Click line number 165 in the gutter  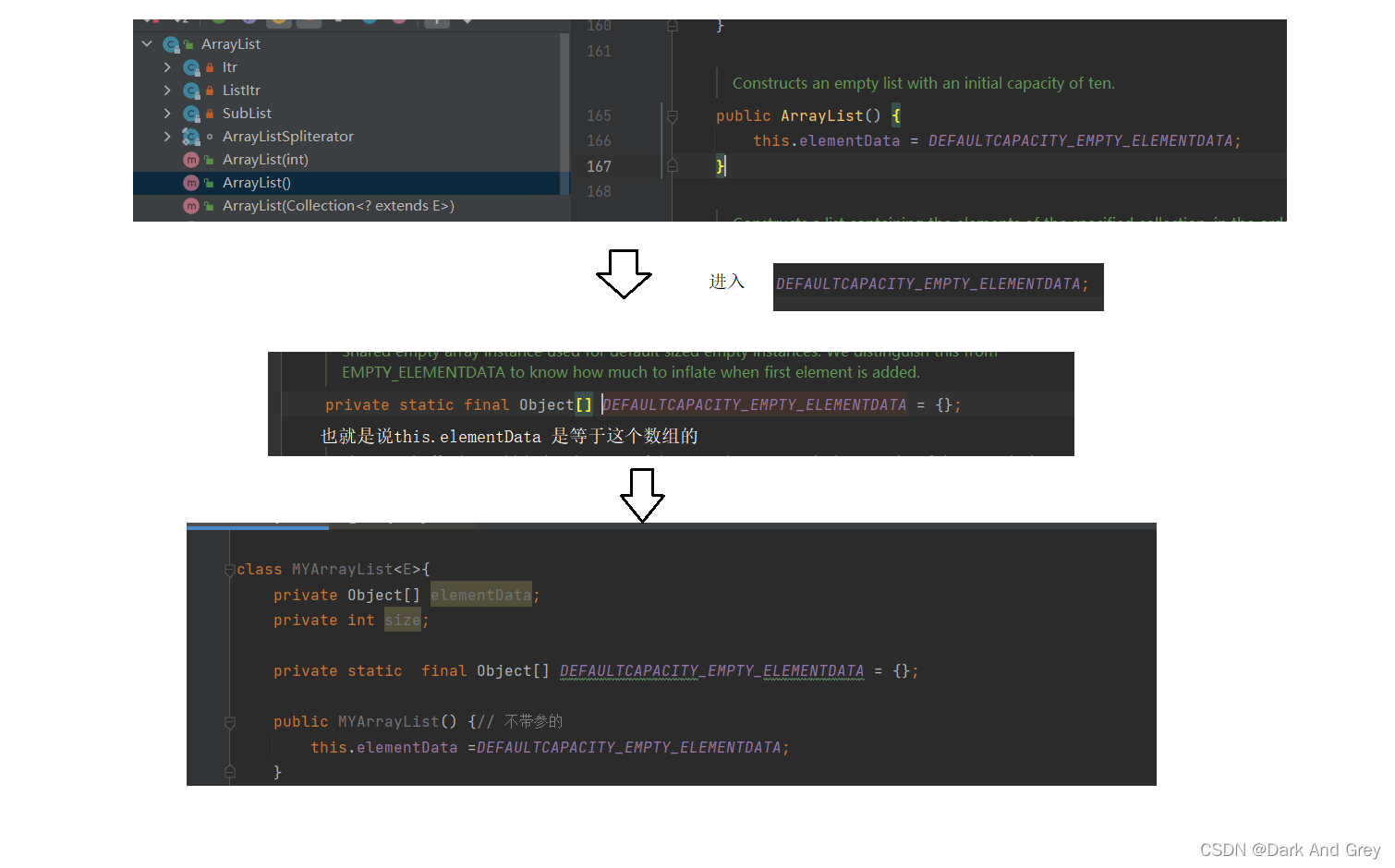tap(599, 116)
